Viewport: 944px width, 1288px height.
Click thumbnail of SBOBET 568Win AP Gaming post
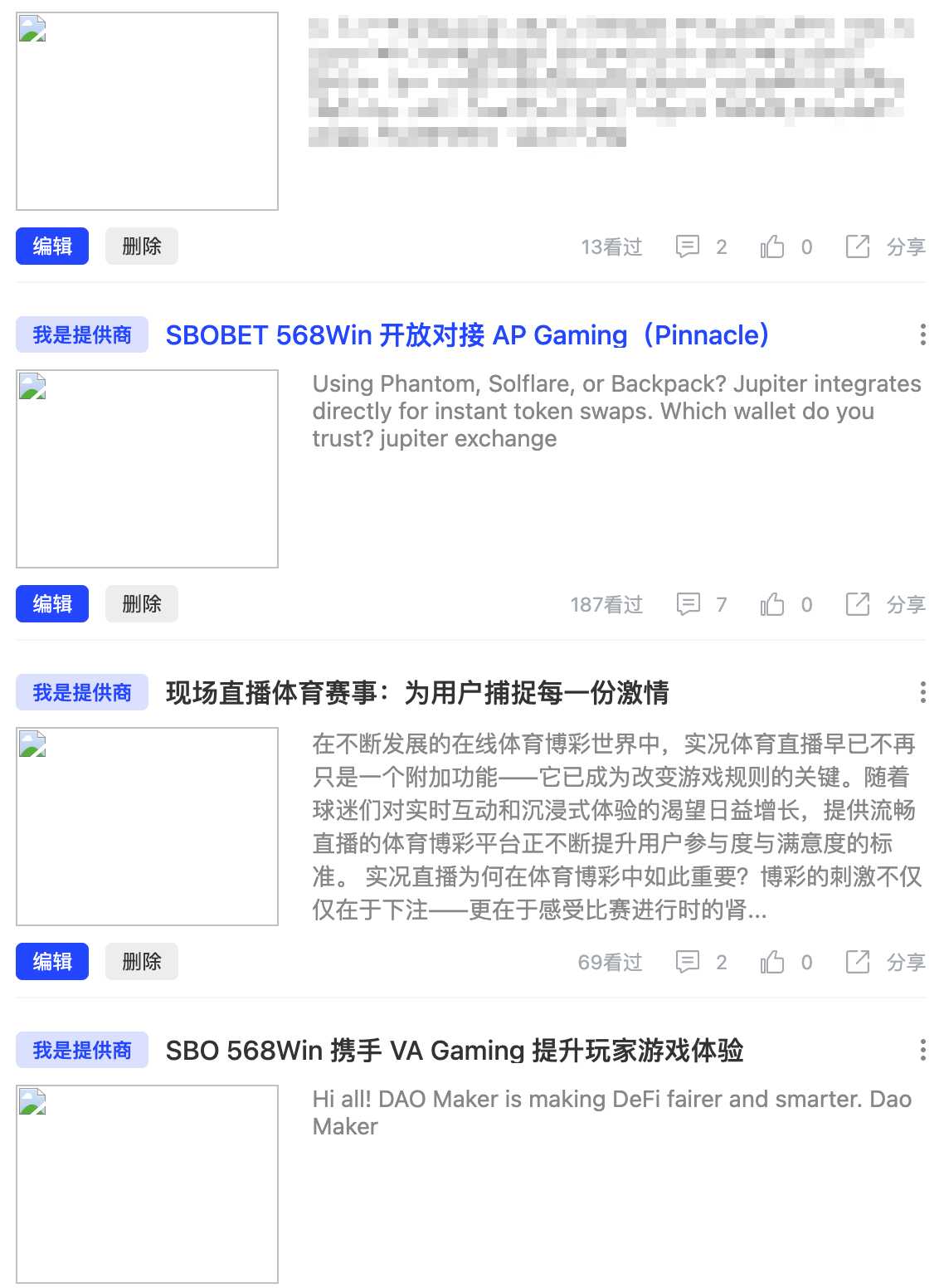click(x=147, y=469)
